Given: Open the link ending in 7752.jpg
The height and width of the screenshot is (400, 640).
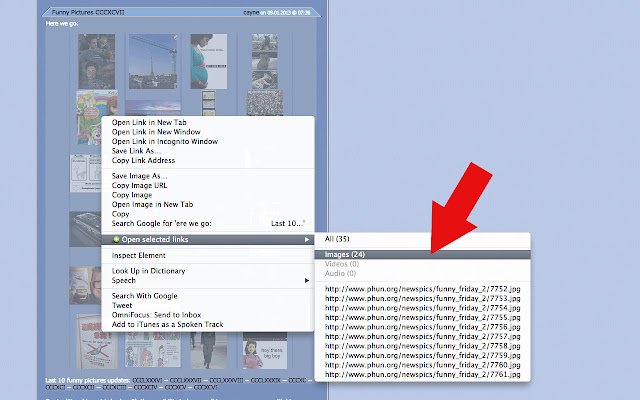Looking at the screenshot, I should click(422, 289).
